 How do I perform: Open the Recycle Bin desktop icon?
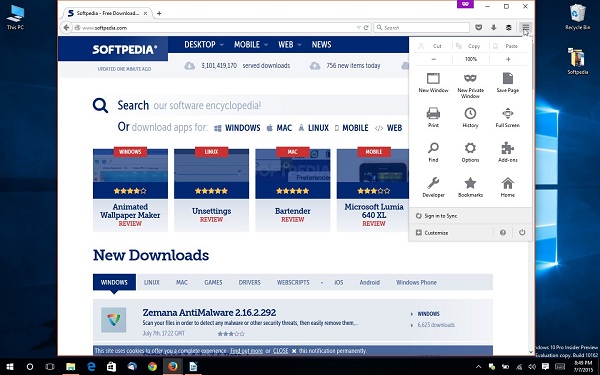tap(577, 17)
